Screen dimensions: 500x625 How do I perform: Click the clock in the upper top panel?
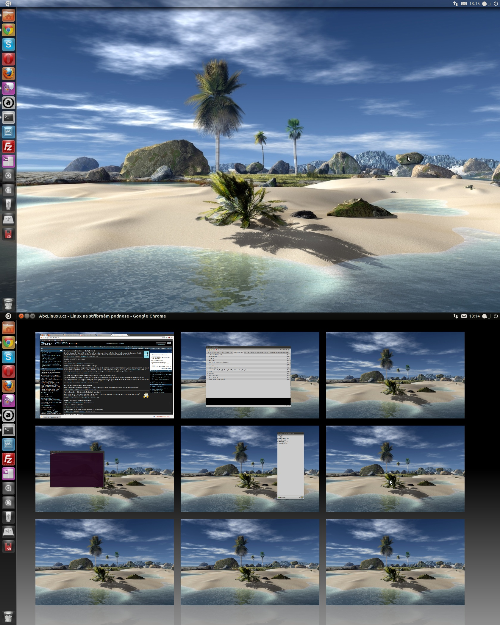pos(474,3)
